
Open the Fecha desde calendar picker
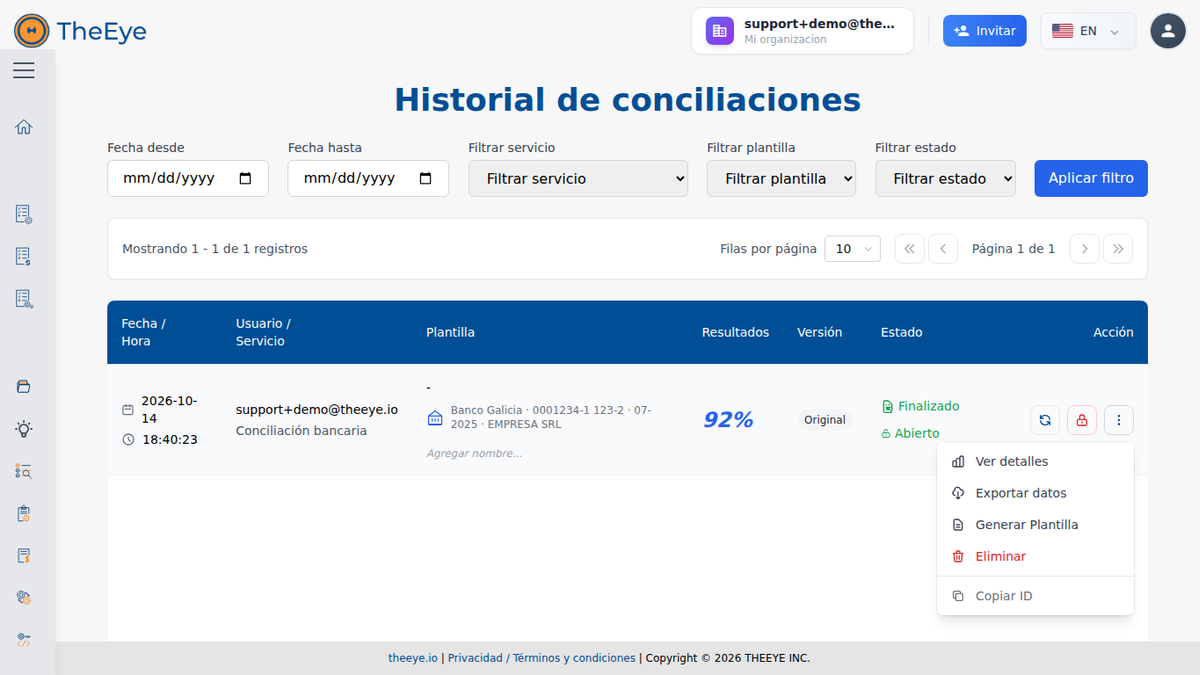pyautogui.click(x=246, y=178)
